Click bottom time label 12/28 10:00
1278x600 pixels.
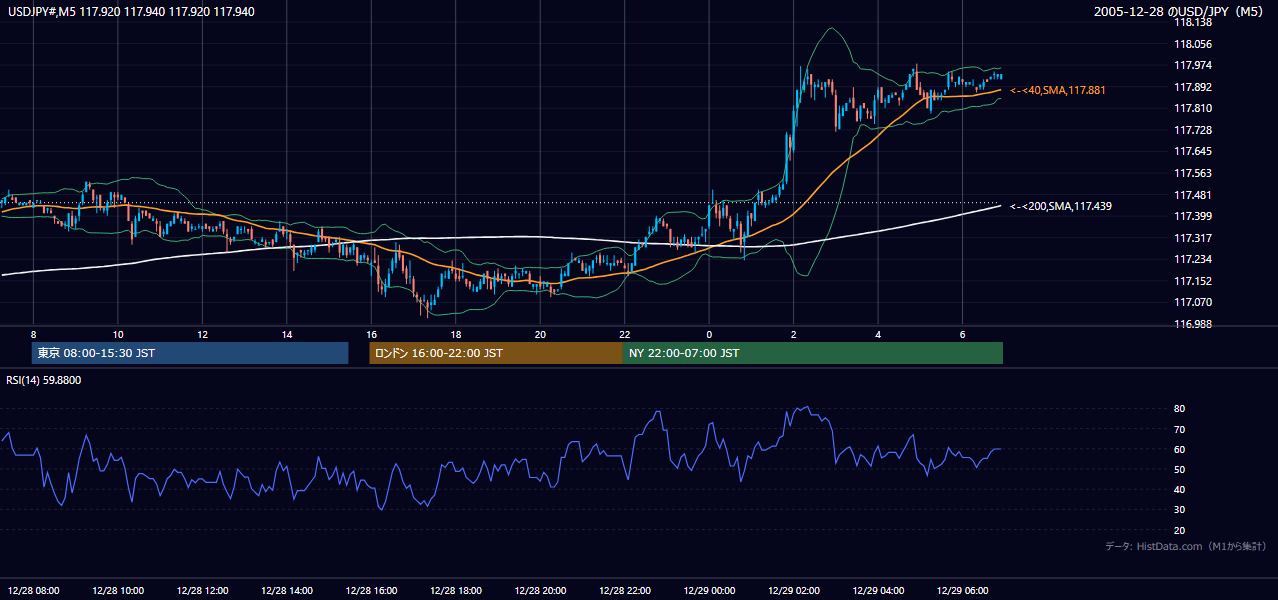118,590
